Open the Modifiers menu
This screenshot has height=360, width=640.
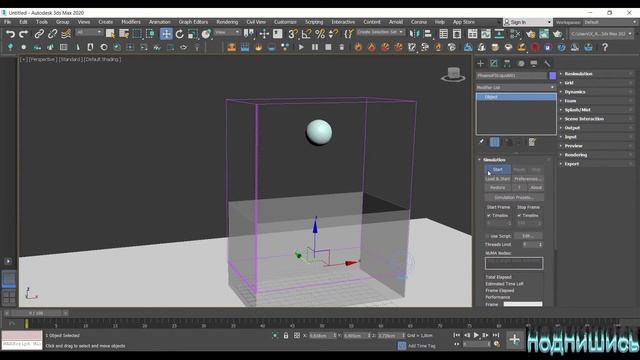pos(131,22)
